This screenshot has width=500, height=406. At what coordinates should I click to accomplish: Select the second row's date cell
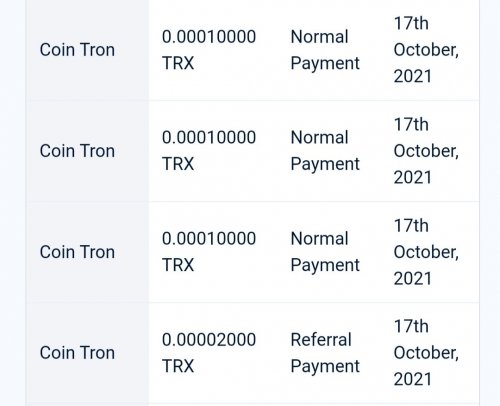tap(426, 151)
